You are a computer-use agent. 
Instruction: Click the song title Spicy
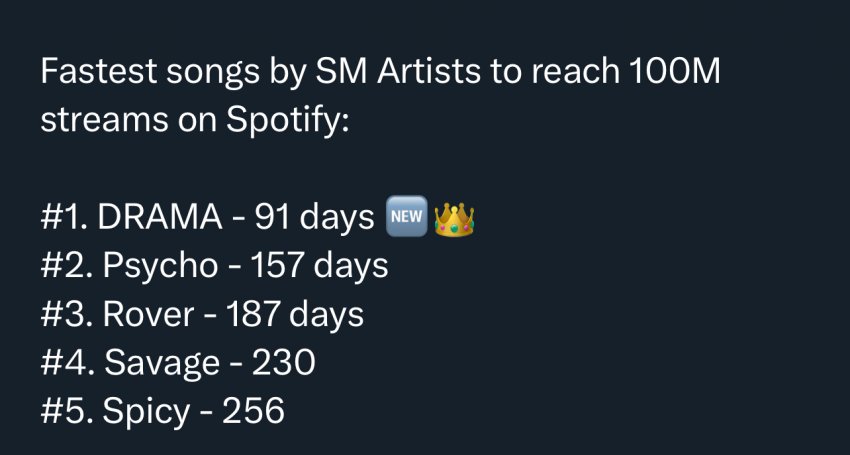point(146,413)
